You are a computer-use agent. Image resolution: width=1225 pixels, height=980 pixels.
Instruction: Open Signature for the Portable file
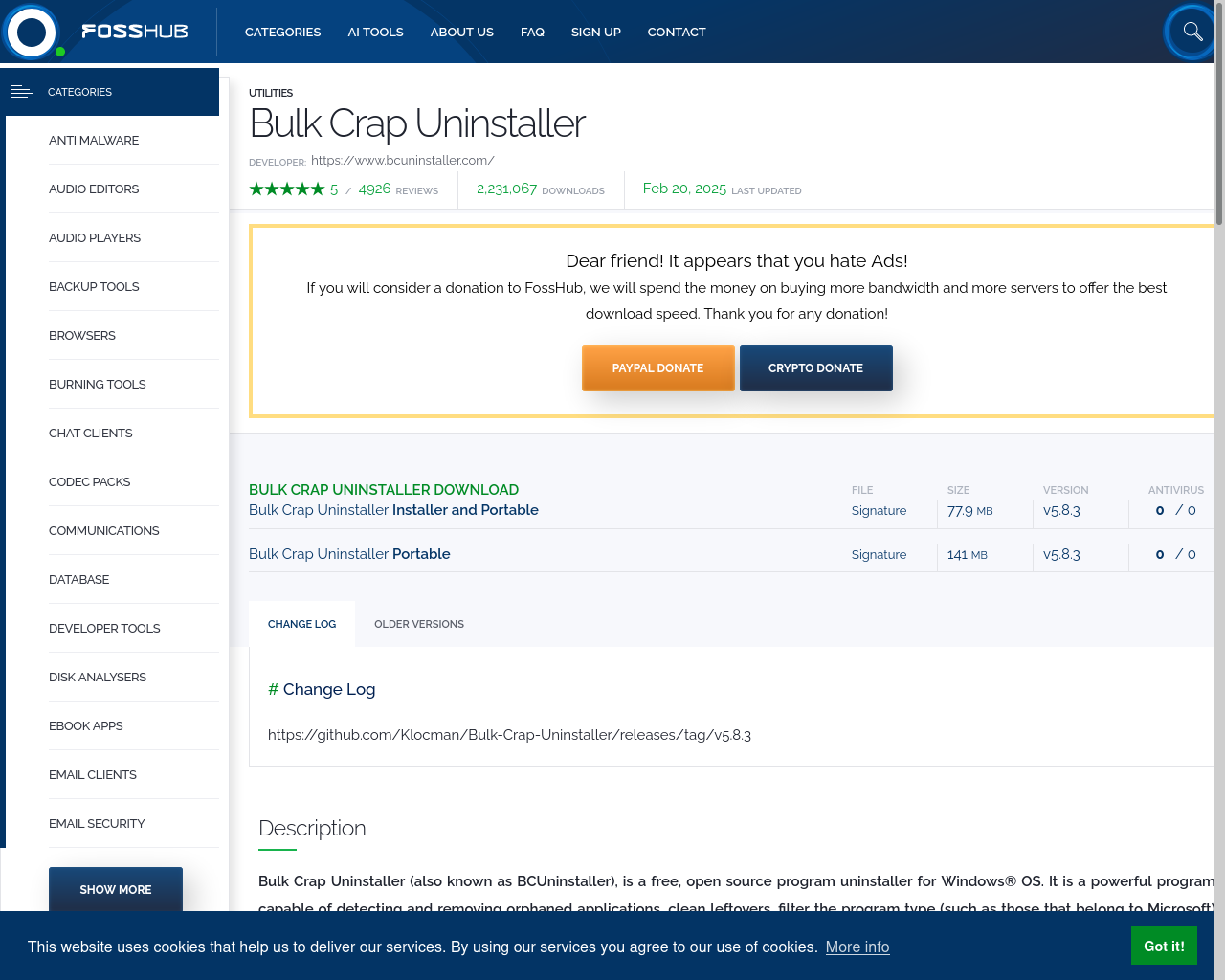tap(879, 555)
